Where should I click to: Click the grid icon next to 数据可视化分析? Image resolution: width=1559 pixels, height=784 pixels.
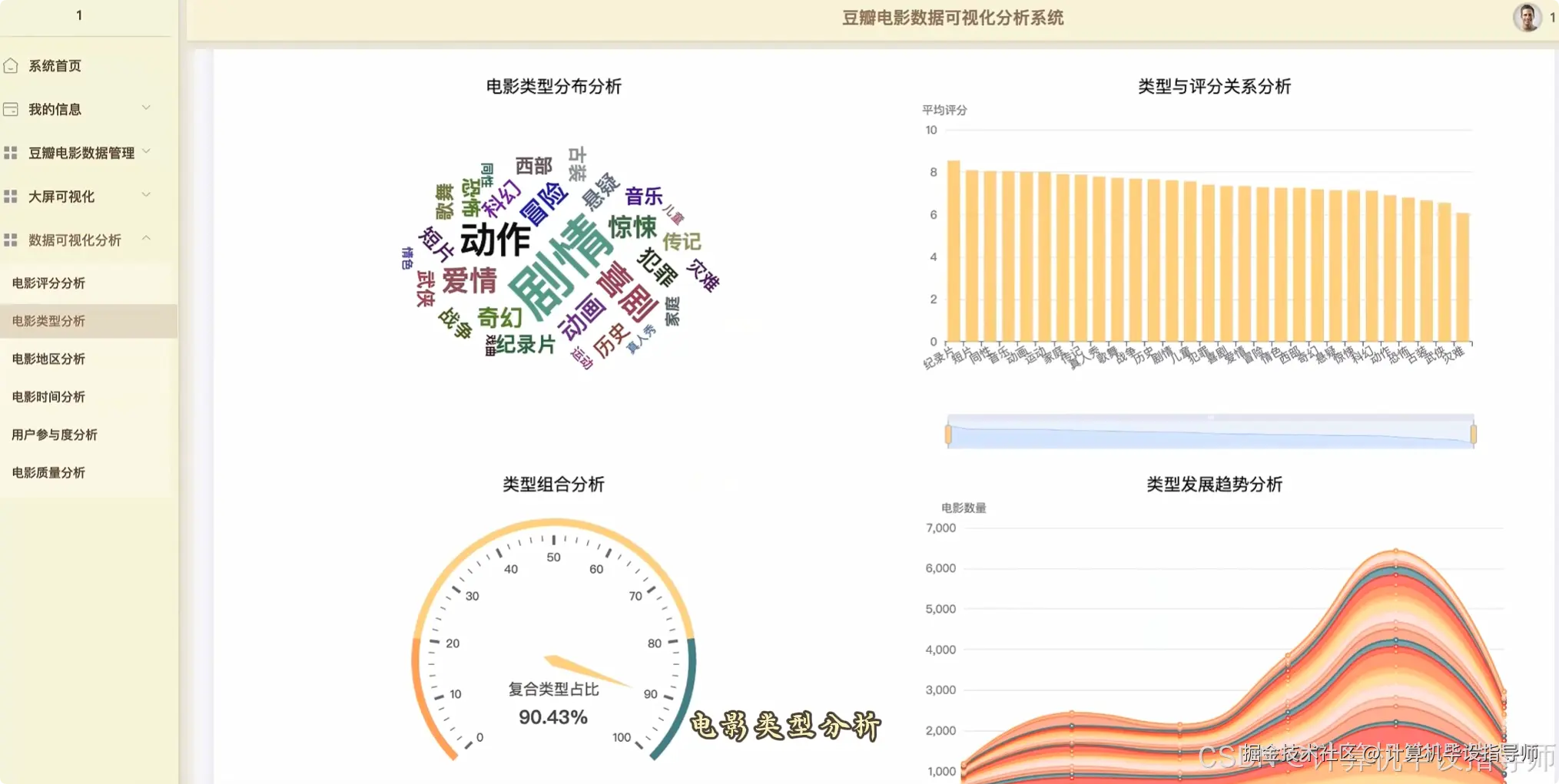pyautogui.click(x=11, y=240)
